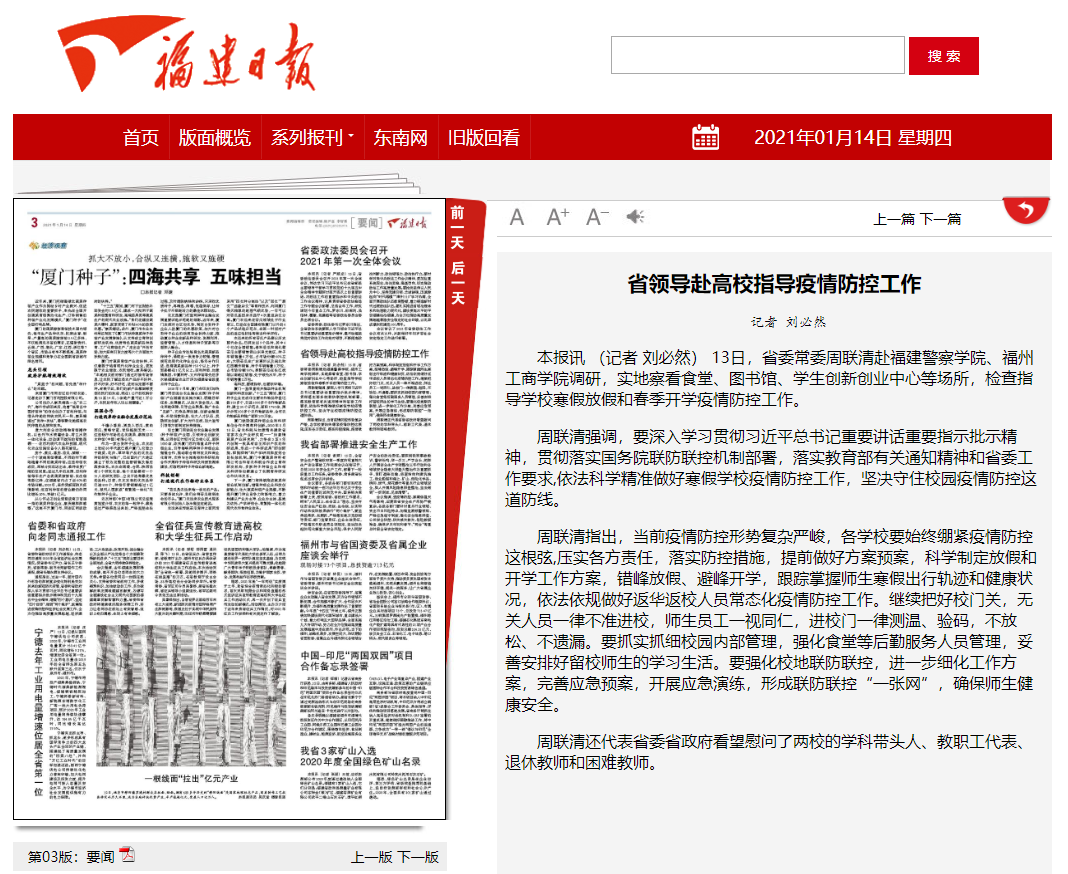Increase article font size with A+
Image resolution: width=1068 pixels, height=874 pixels.
click(558, 217)
